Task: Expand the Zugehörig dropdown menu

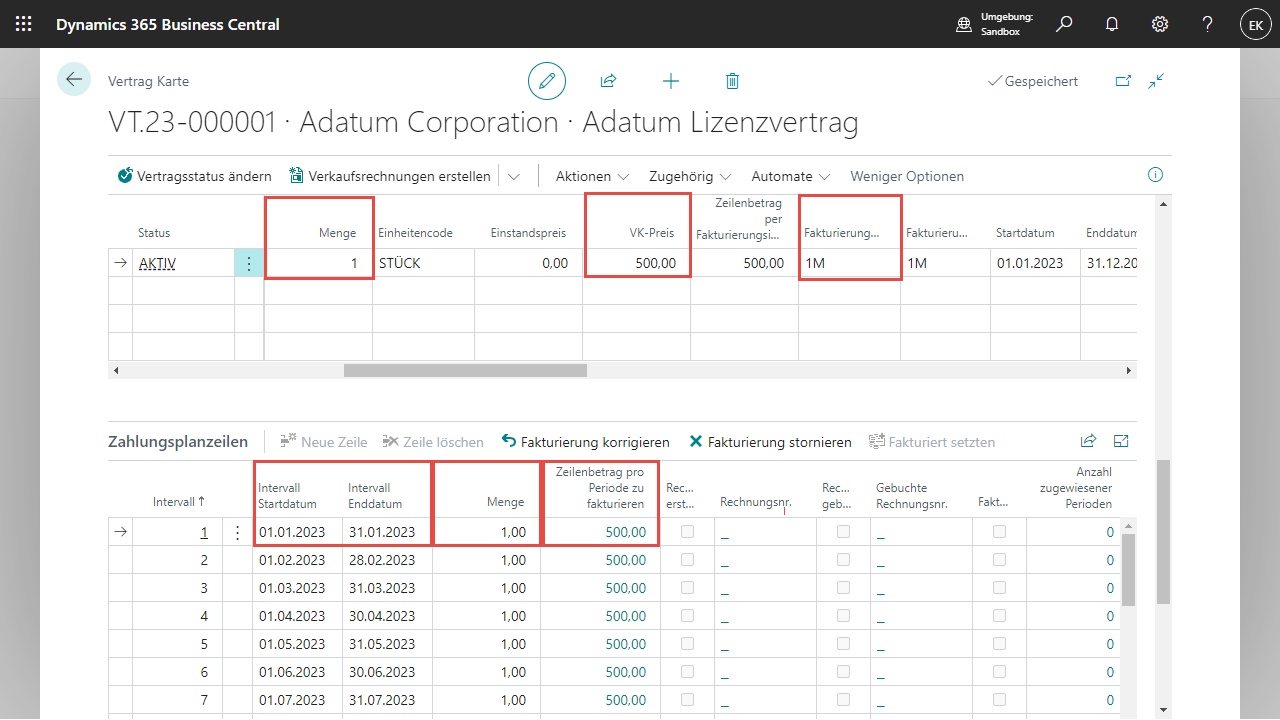Action: 690,176
